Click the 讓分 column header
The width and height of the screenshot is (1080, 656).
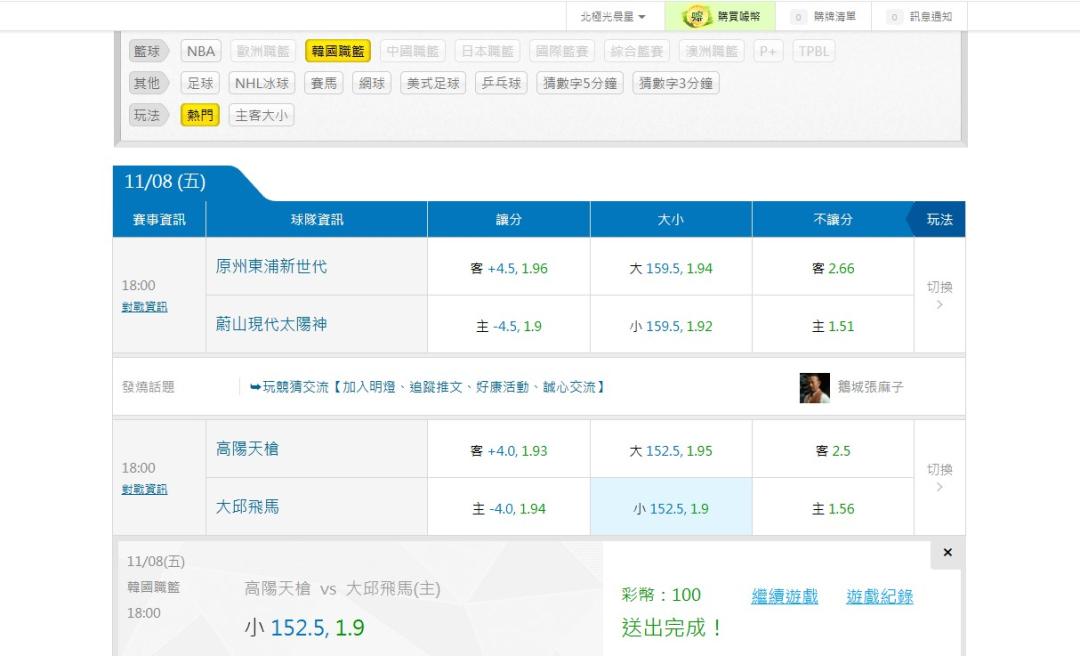[509, 219]
